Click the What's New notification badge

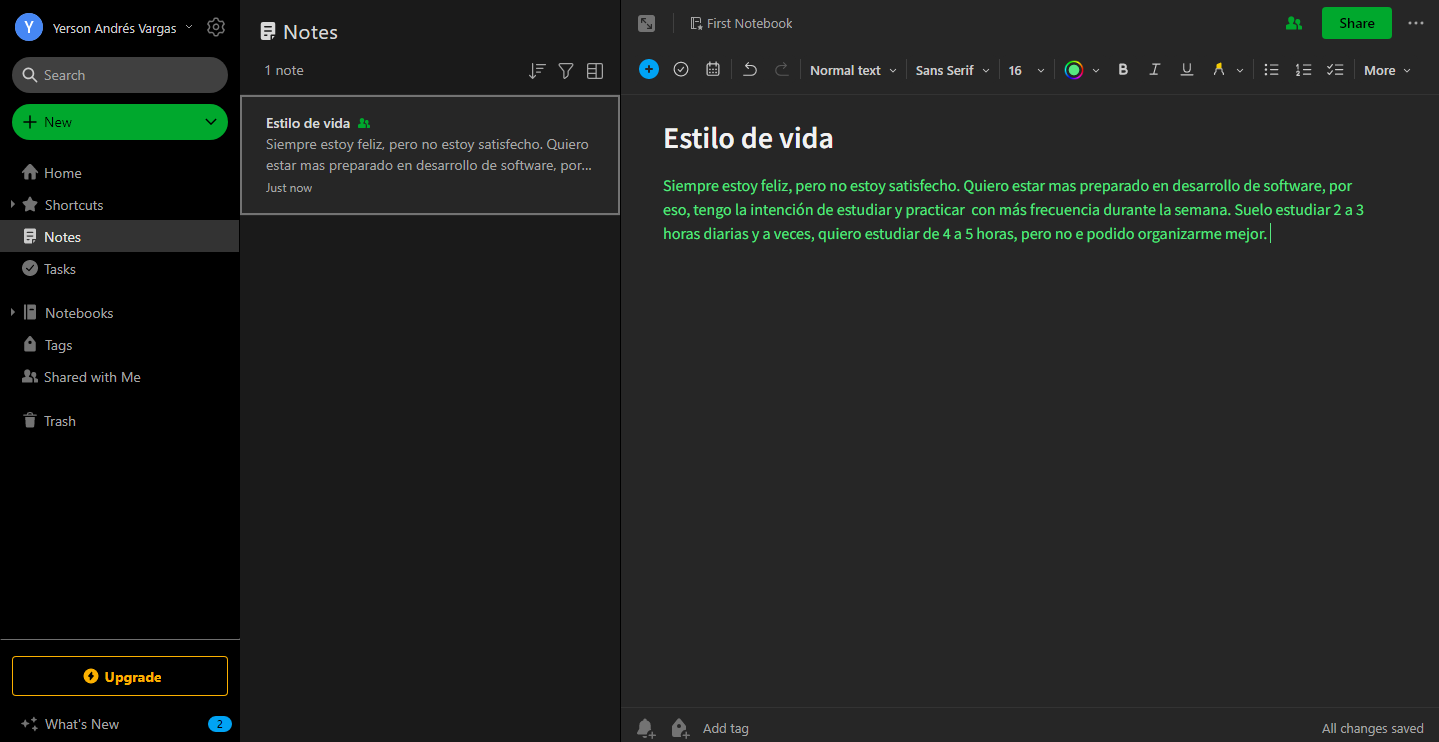pos(219,724)
